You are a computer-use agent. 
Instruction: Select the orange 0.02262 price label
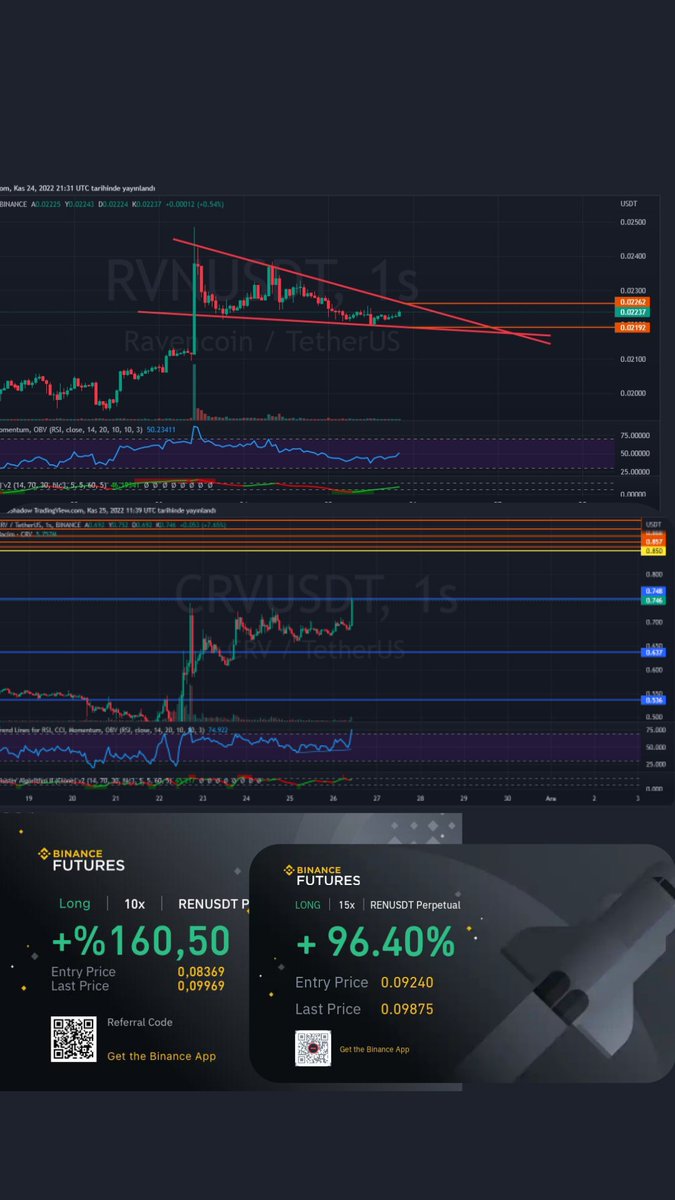click(630, 302)
